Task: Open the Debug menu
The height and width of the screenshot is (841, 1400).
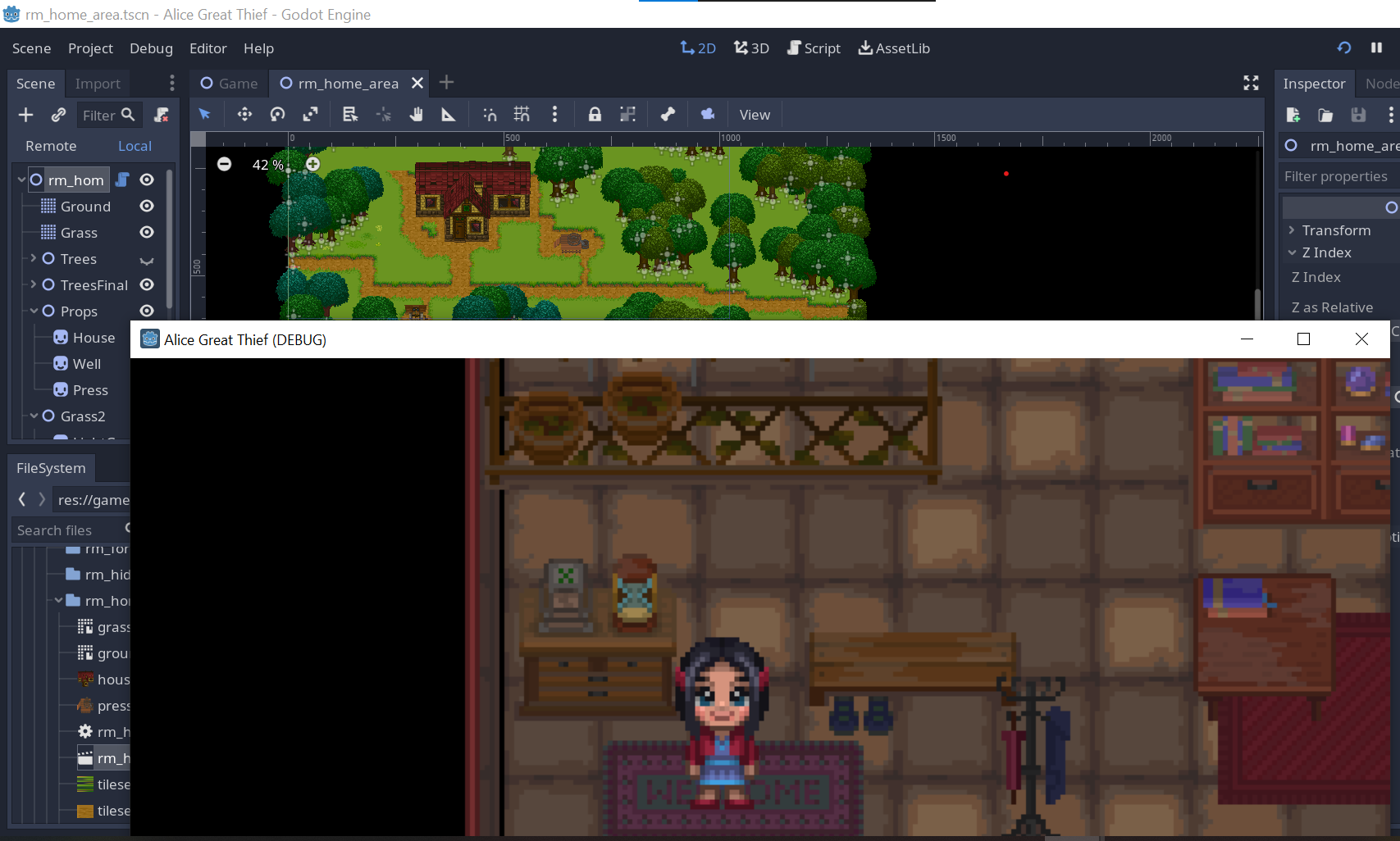Action: (x=151, y=48)
